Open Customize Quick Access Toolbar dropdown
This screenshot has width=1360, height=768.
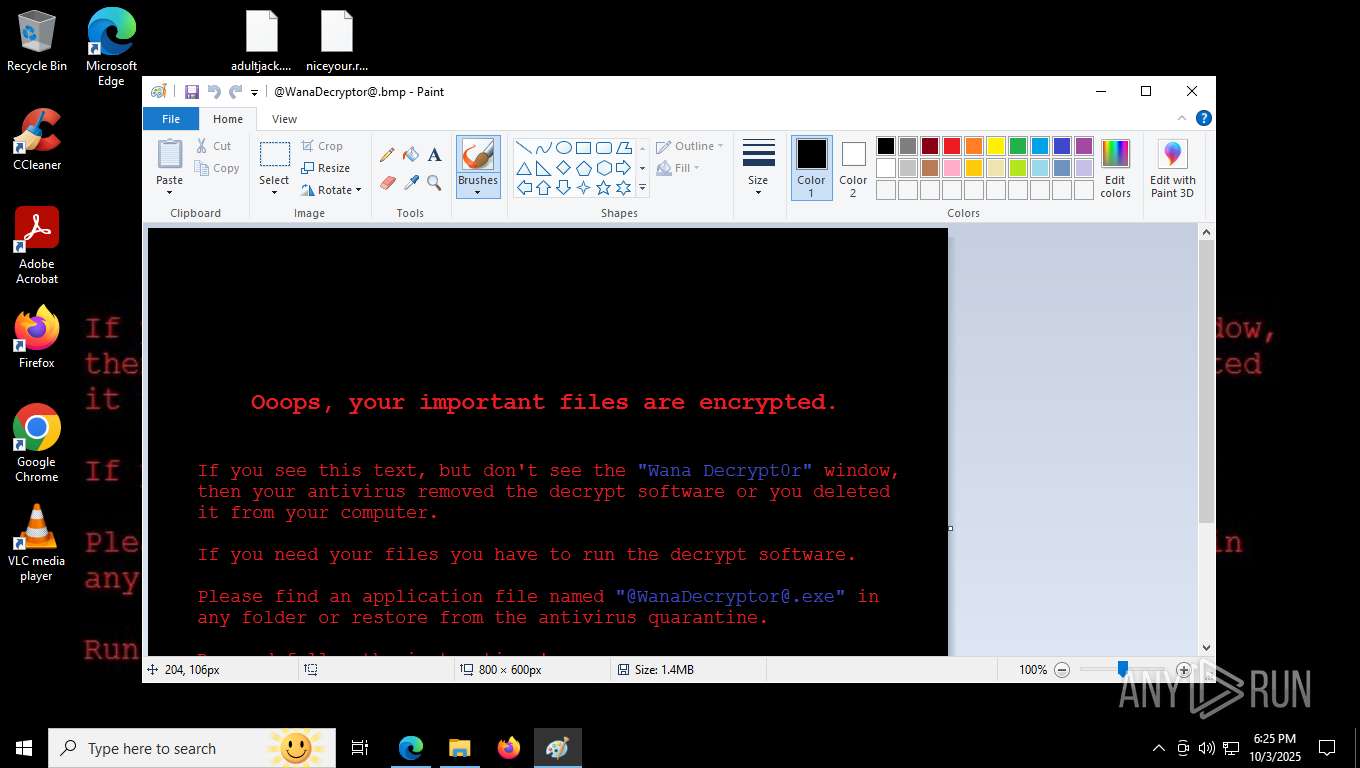[x=254, y=92]
